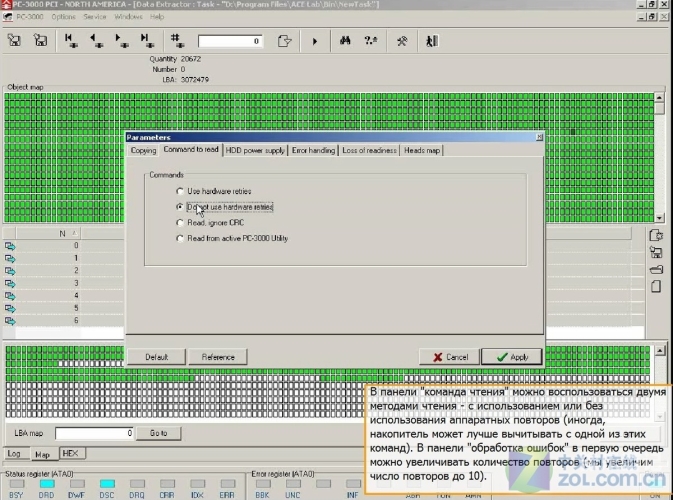Click the row 5 arrow icon

[10, 309]
